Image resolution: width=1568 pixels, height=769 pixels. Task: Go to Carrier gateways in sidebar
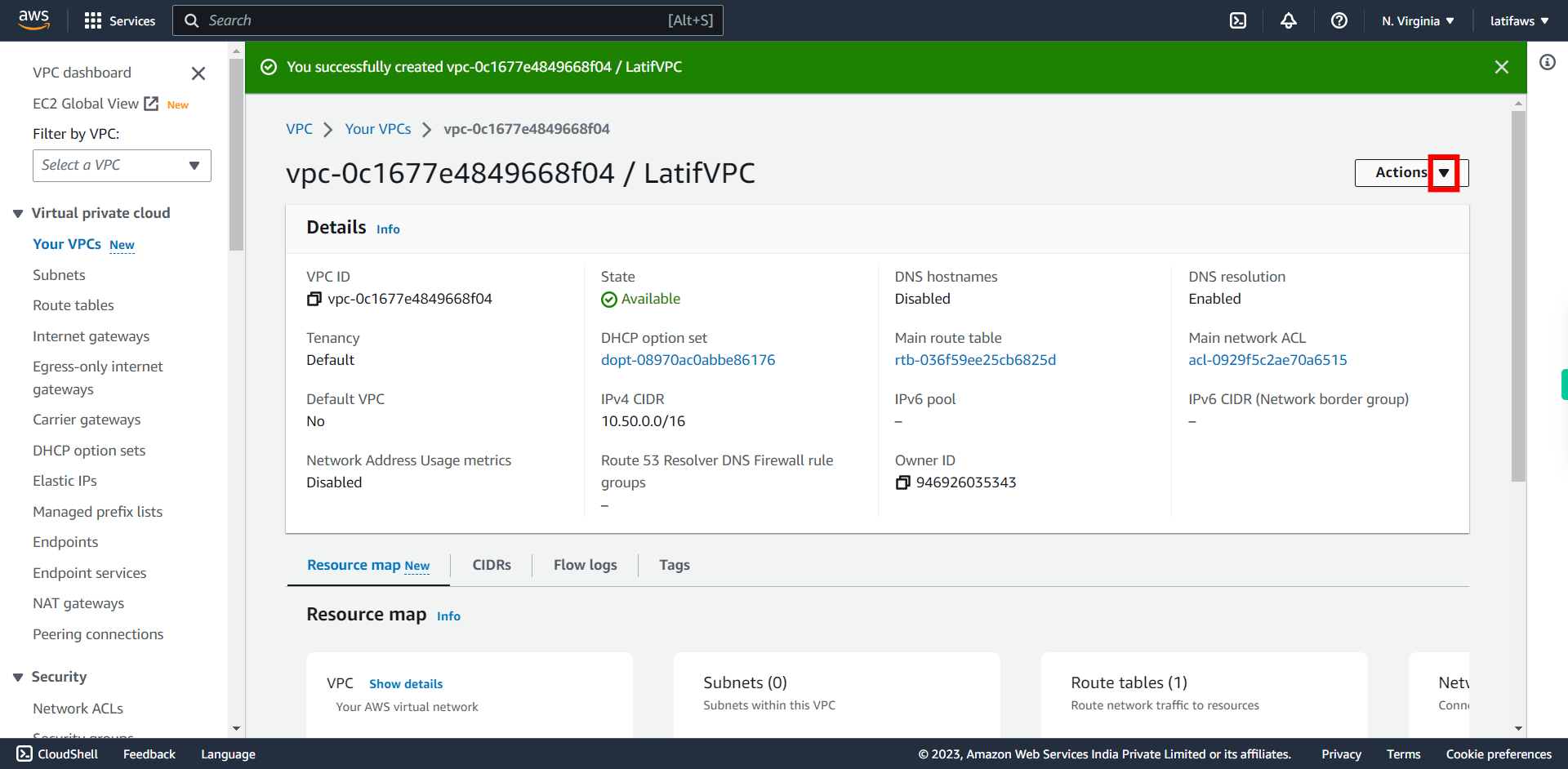pos(87,420)
